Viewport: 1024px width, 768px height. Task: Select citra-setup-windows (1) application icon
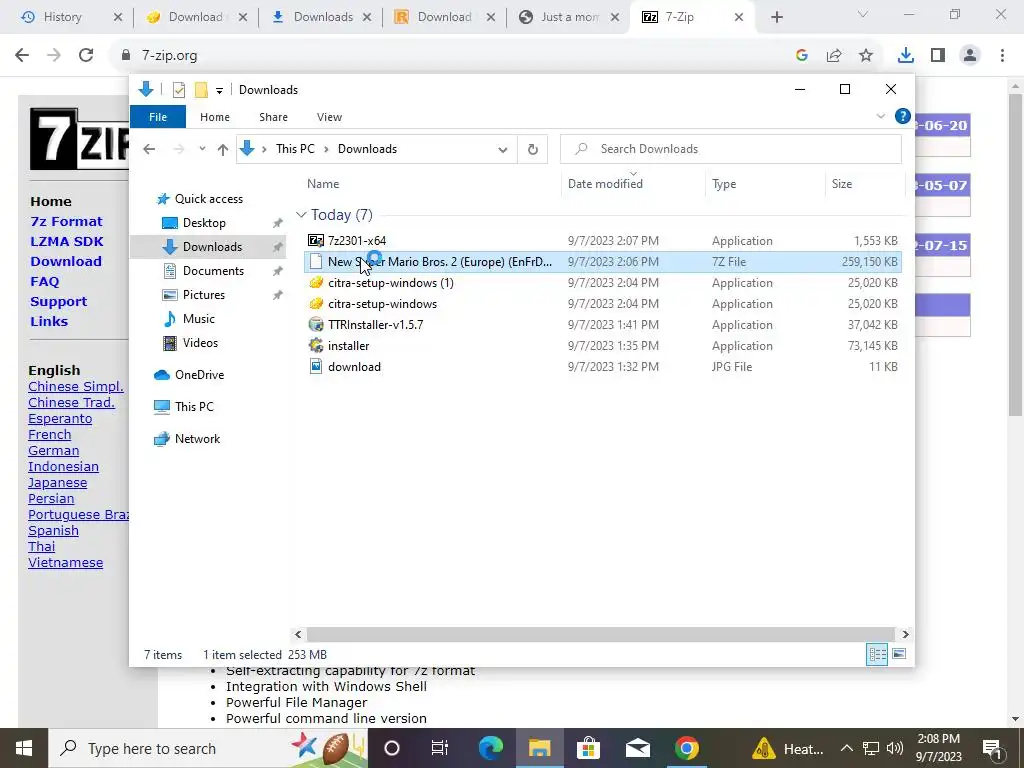(316, 283)
